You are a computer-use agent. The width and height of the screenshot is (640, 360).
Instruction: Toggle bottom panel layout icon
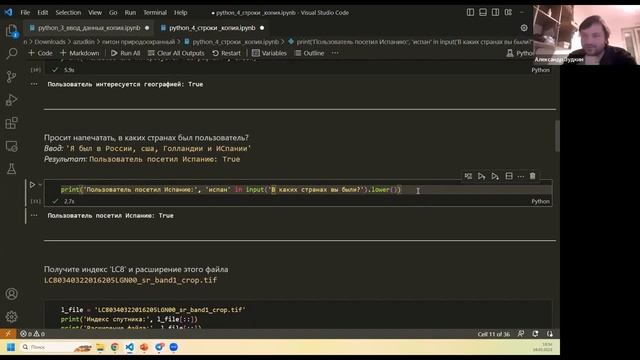[x=483, y=13]
